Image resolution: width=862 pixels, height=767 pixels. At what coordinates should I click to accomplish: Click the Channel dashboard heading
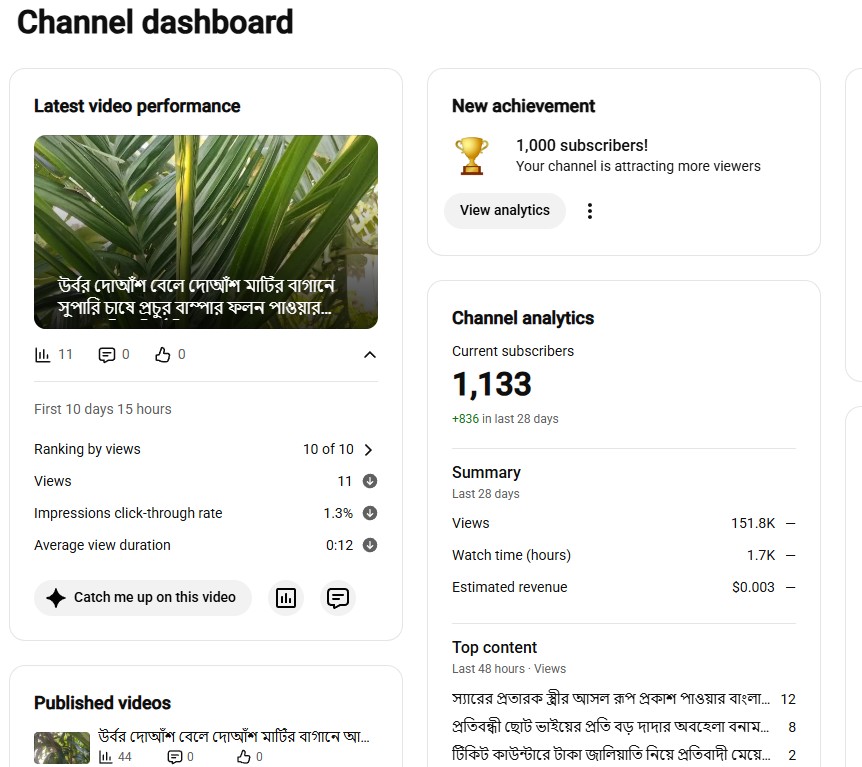[x=155, y=23]
